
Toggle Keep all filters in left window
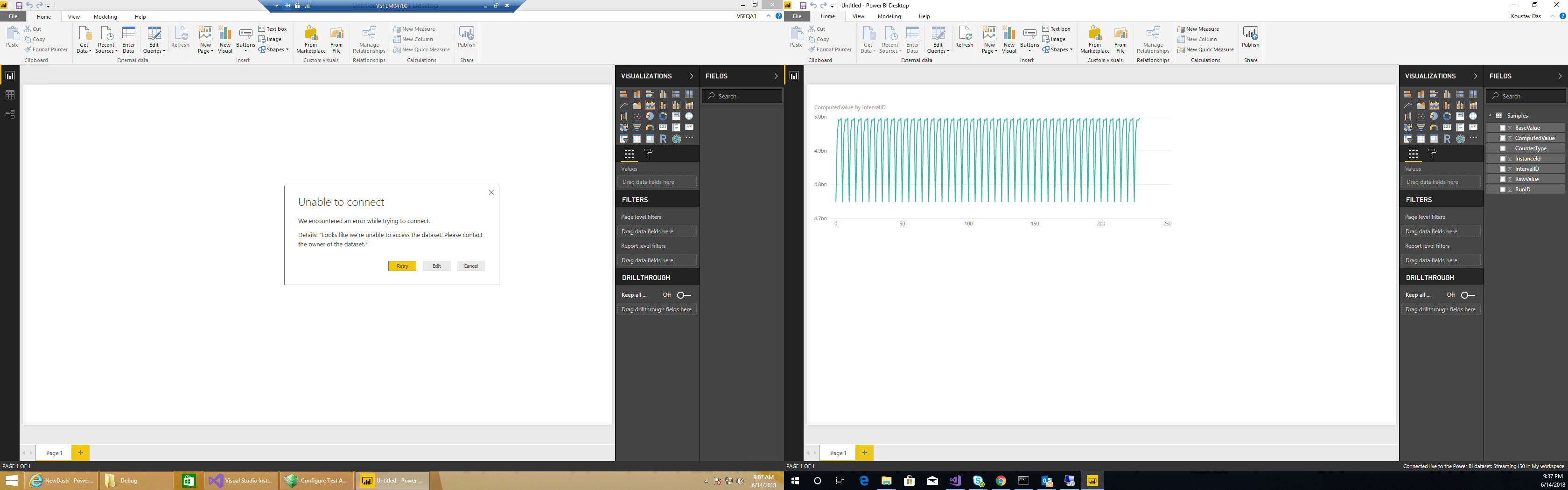(684, 295)
